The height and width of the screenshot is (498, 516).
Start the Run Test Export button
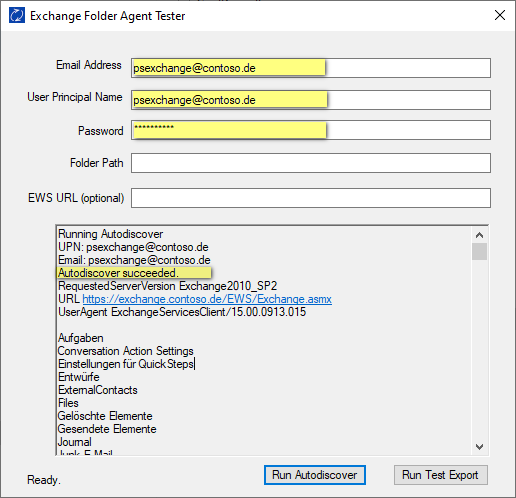click(440, 475)
